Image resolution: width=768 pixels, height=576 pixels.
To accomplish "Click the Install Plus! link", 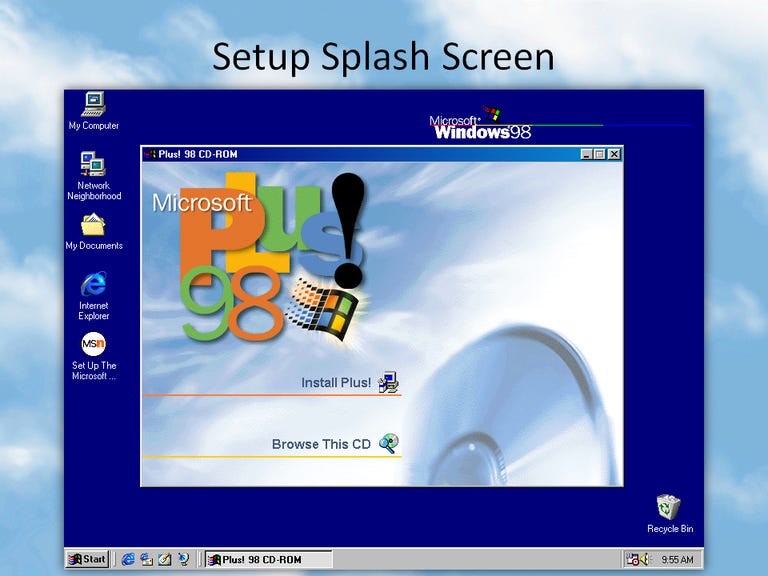I will point(336,383).
